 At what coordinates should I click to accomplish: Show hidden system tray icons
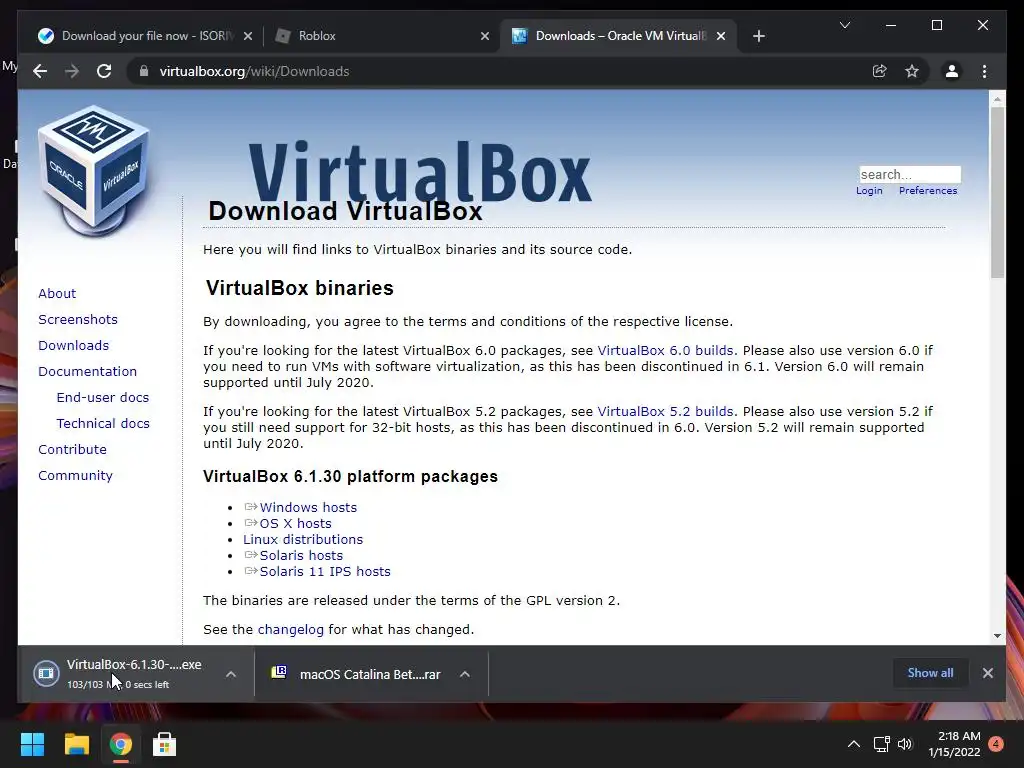(x=854, y=744)
